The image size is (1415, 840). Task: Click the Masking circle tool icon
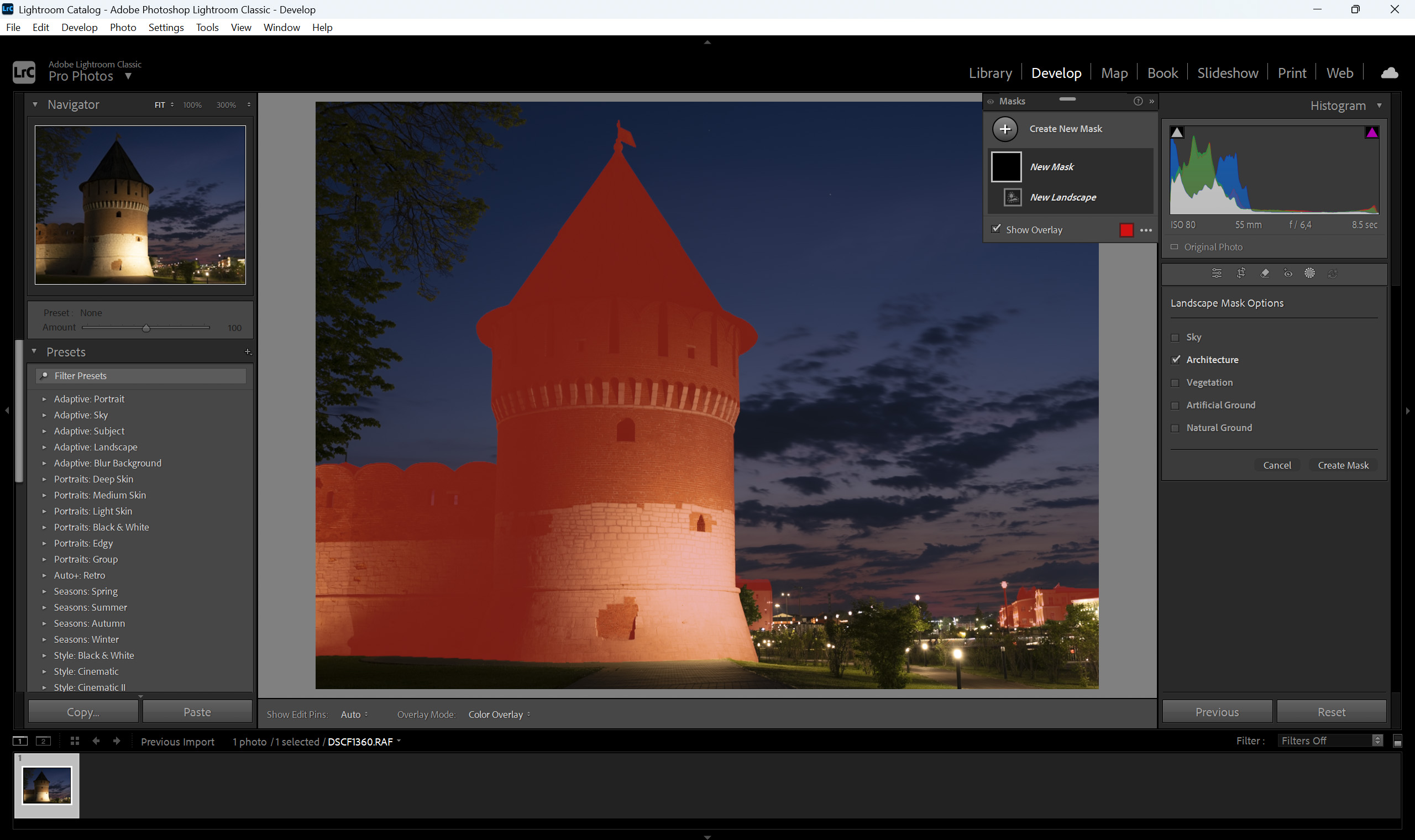(x=1310, y=274)
